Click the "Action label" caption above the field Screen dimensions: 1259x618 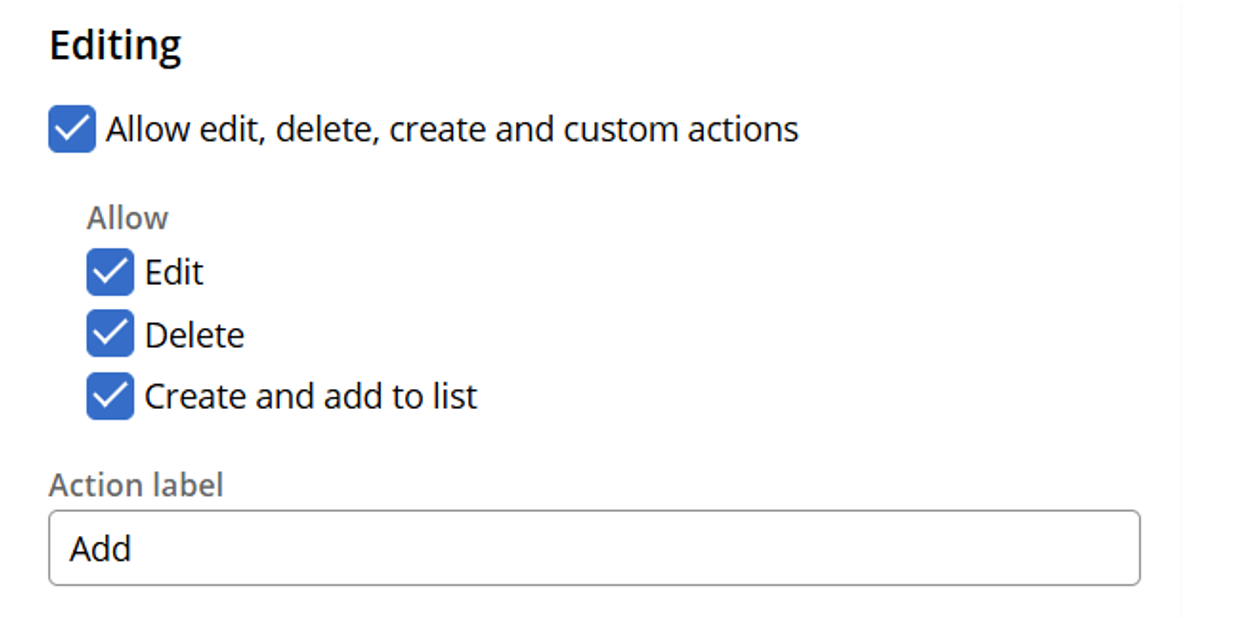point(134,484)
